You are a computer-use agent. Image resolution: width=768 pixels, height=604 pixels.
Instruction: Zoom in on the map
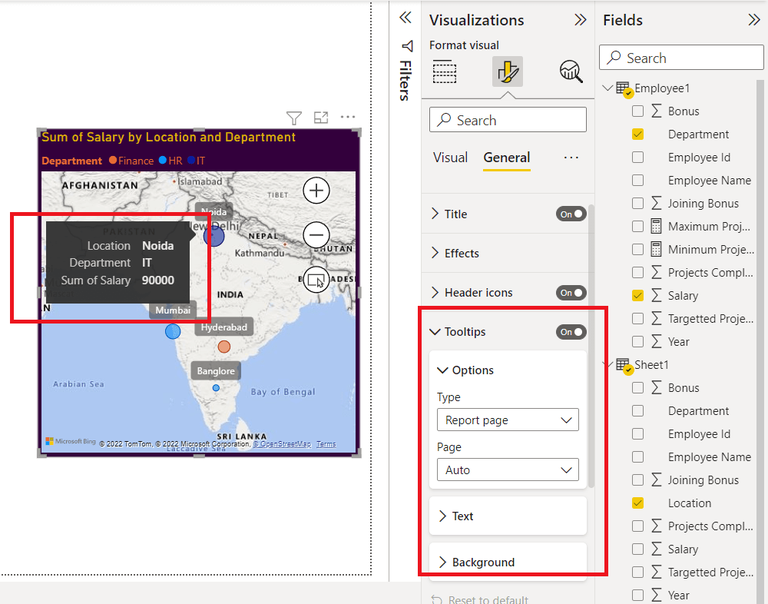pos(316,191)
